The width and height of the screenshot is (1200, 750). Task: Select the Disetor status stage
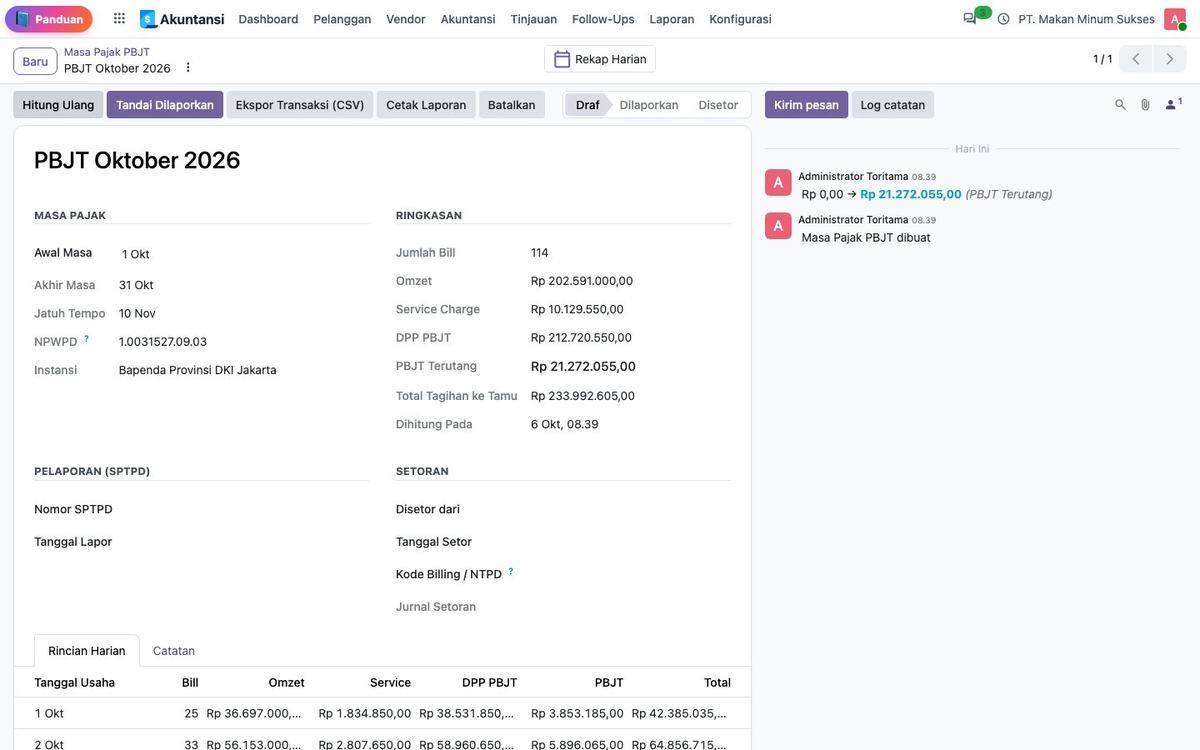click(x=718, y=105)
